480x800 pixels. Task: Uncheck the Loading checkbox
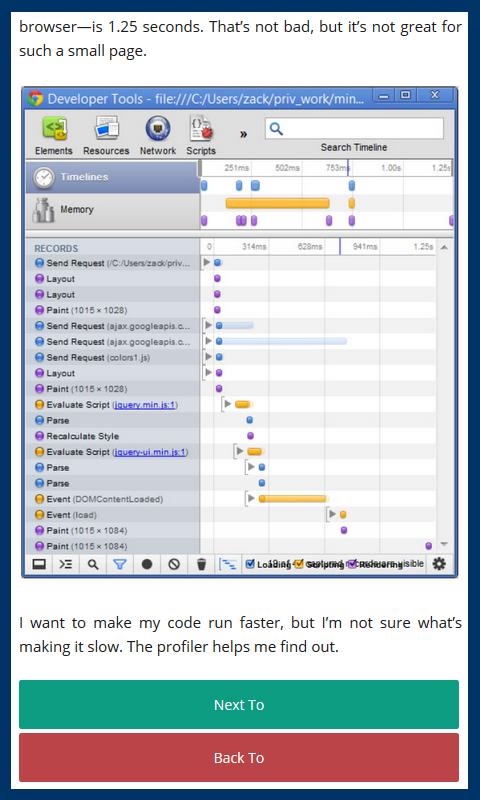coord(250,564)
